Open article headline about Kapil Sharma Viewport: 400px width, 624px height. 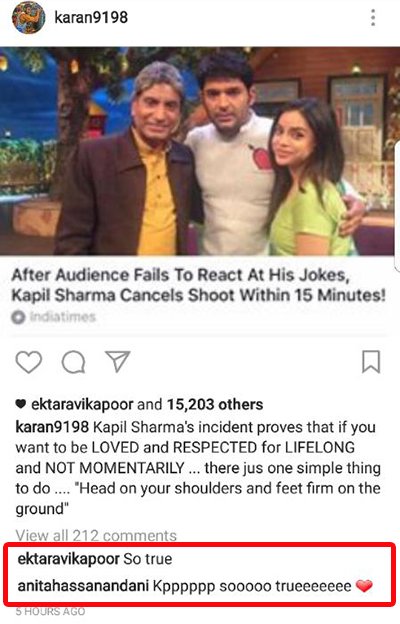199,285
